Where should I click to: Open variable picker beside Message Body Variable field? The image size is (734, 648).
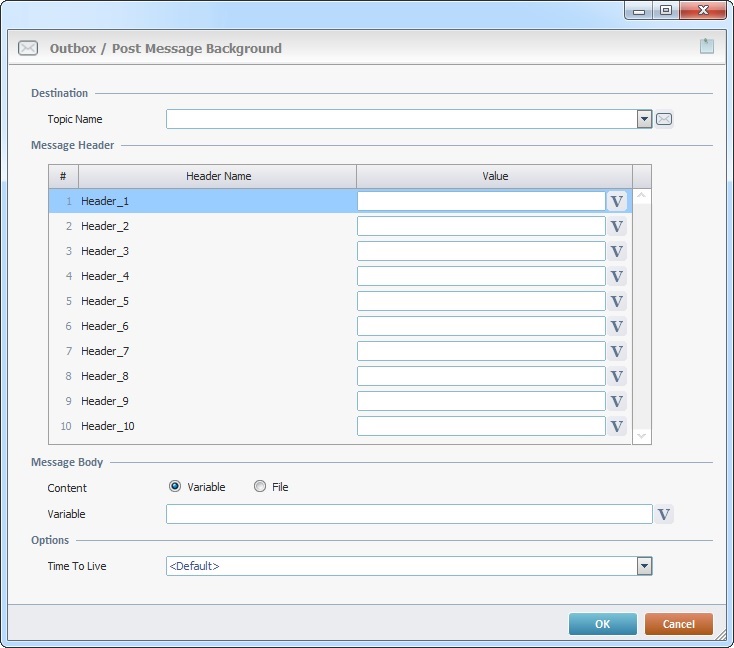click(x=664, y=514)
